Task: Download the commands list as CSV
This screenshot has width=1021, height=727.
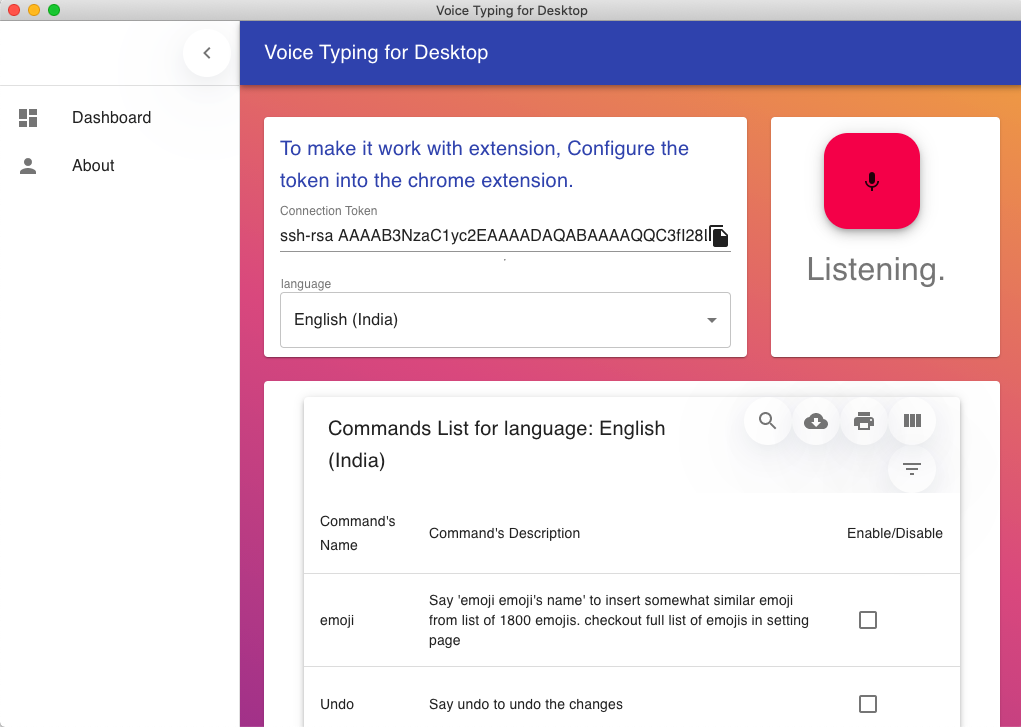Action: click(816, 421)
